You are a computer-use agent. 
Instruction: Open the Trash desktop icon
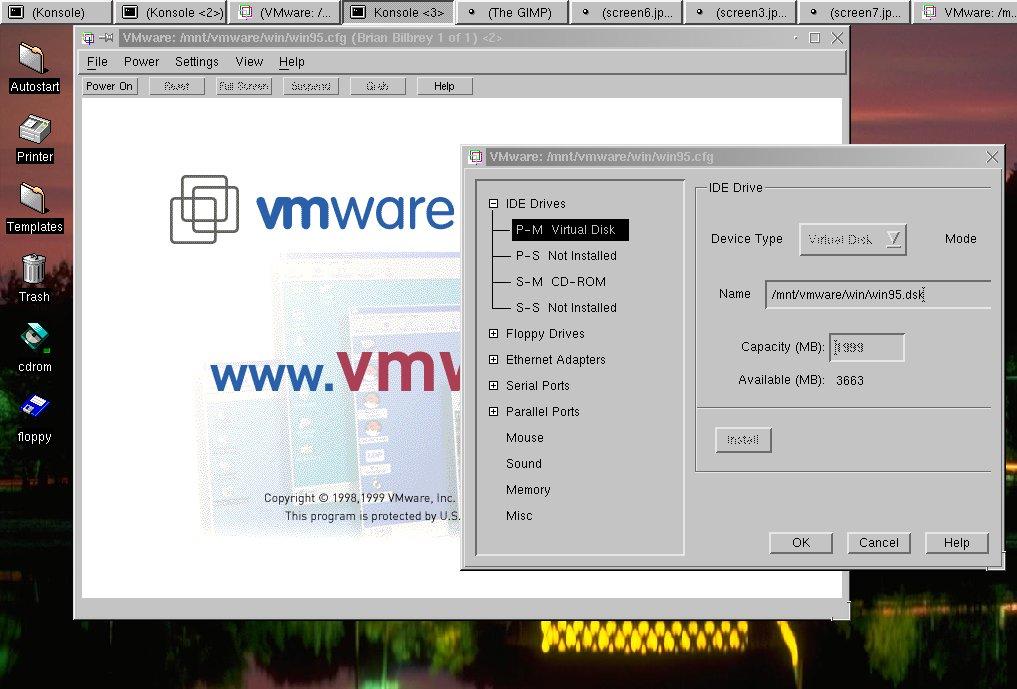(34, 270)
